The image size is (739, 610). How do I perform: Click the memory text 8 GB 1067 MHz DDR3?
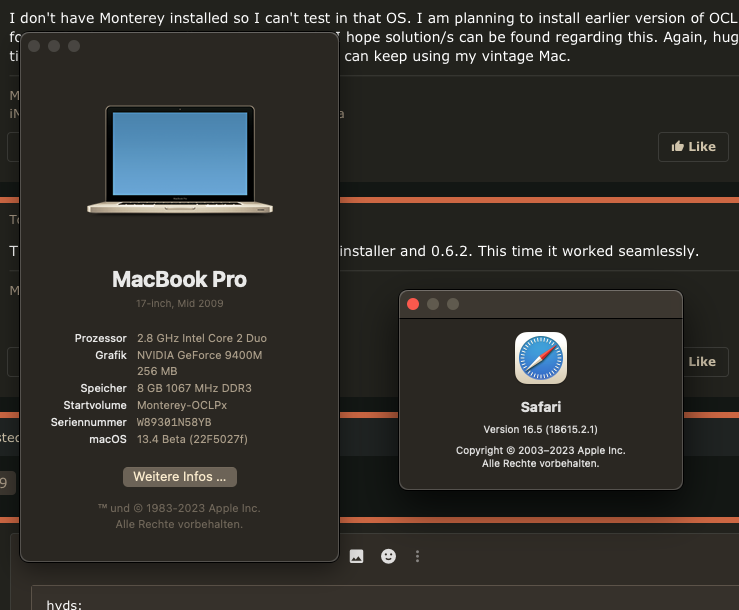tap(194, 388)
